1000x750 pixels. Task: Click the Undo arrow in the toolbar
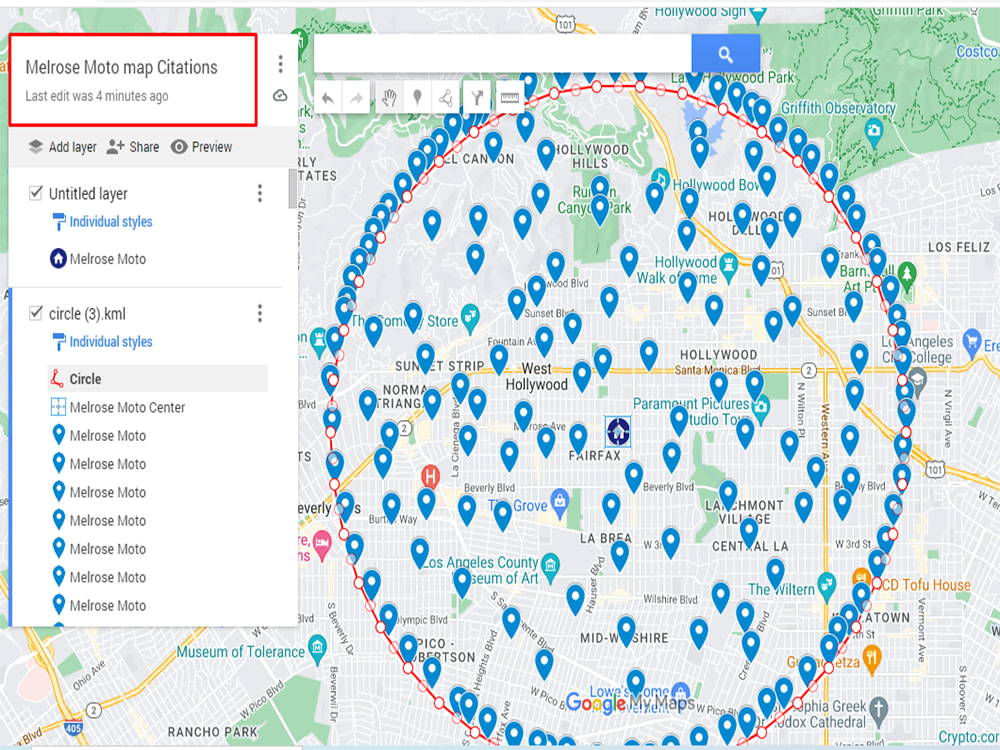[328, 97]
